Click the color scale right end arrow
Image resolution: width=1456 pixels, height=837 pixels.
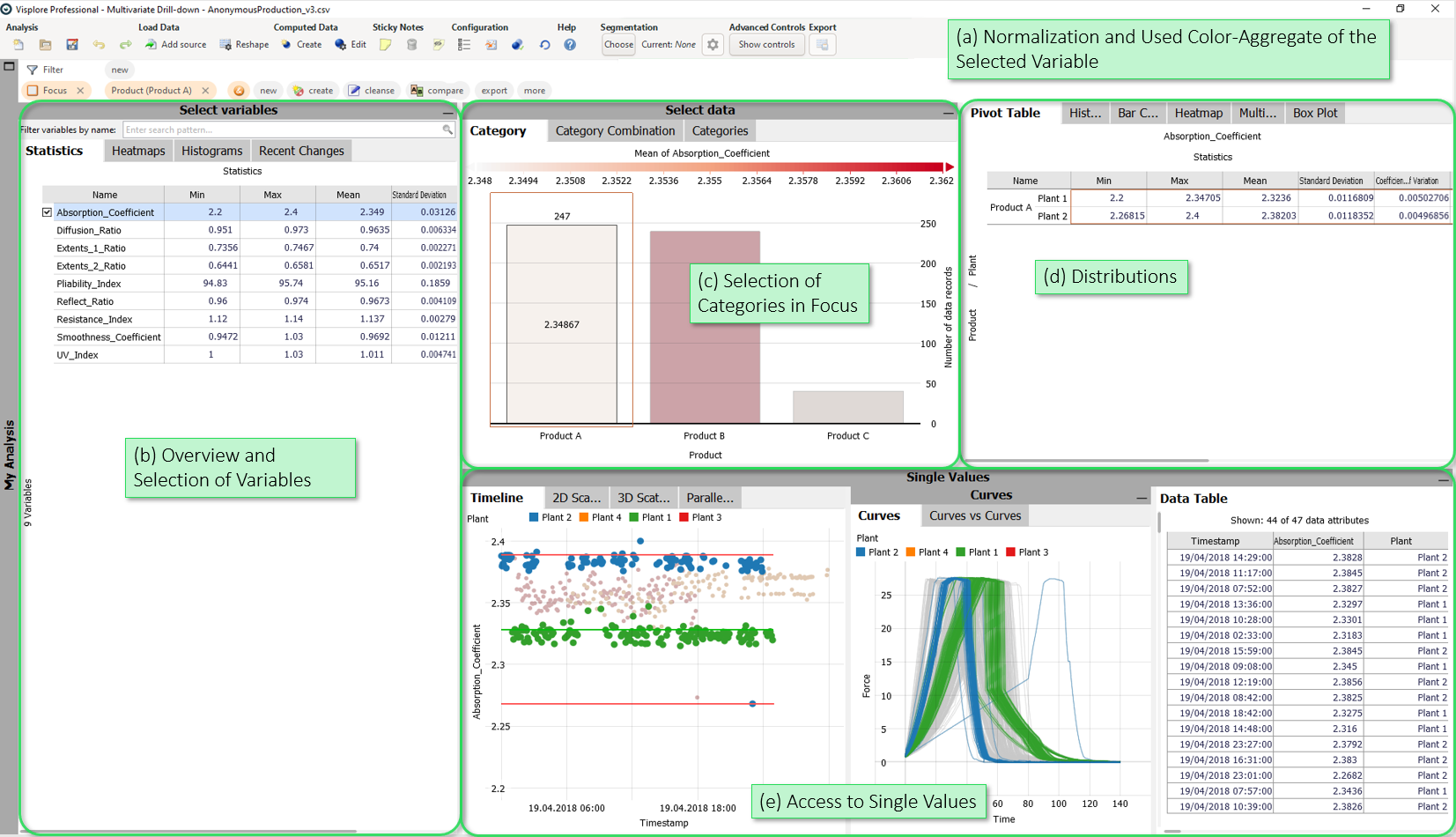(x=949, y=167)
